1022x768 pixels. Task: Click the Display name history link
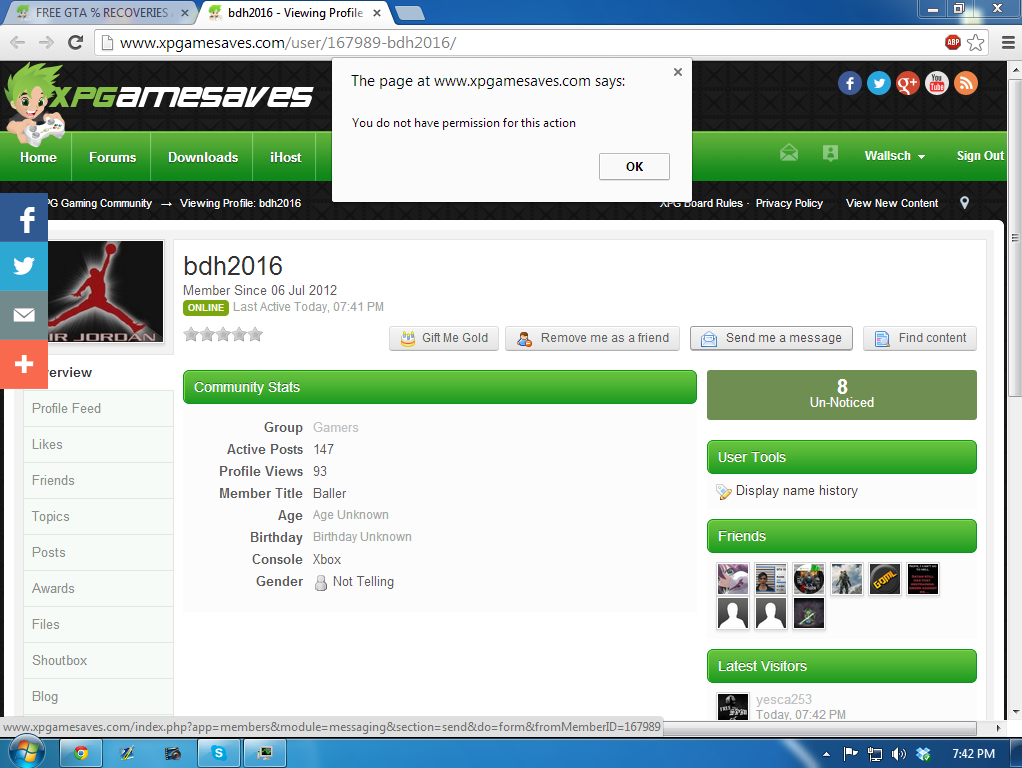click(x=796, y=491)
